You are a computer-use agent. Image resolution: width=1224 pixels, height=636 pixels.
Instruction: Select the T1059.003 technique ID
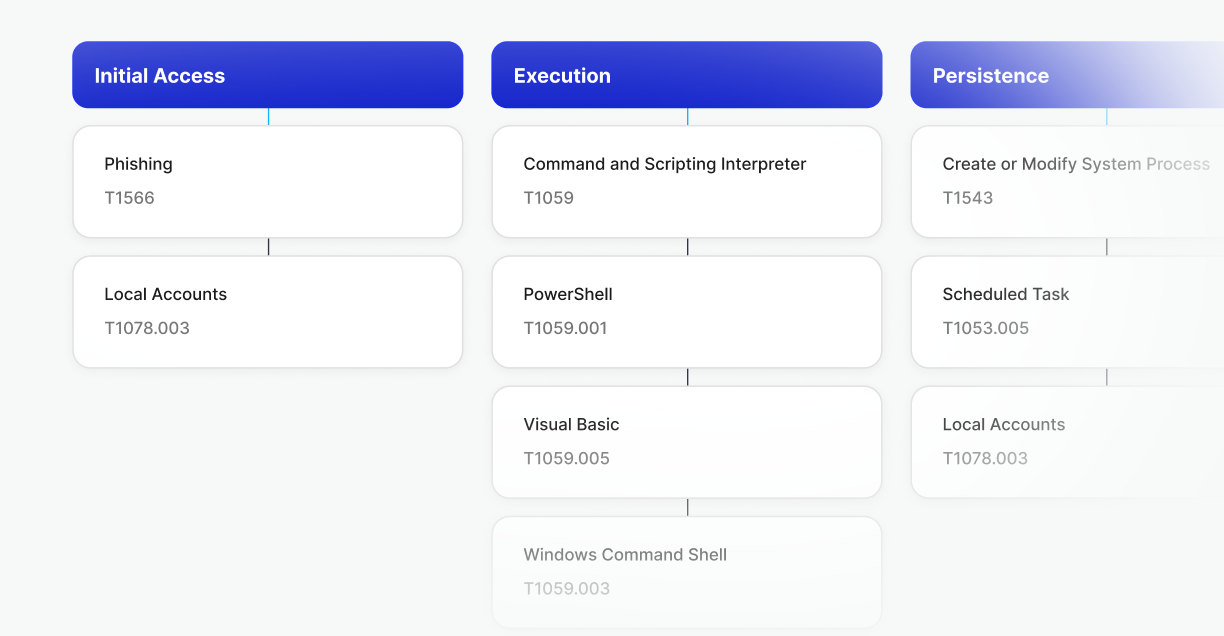pos(566,588)
